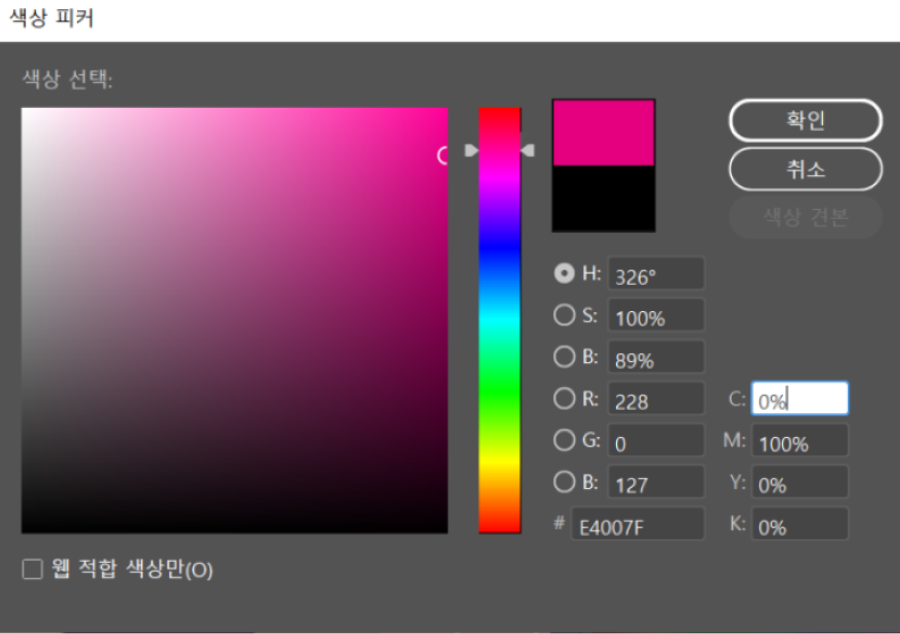Click the brightness field showing 89%

pyautogui.click(x=655, y=358)
